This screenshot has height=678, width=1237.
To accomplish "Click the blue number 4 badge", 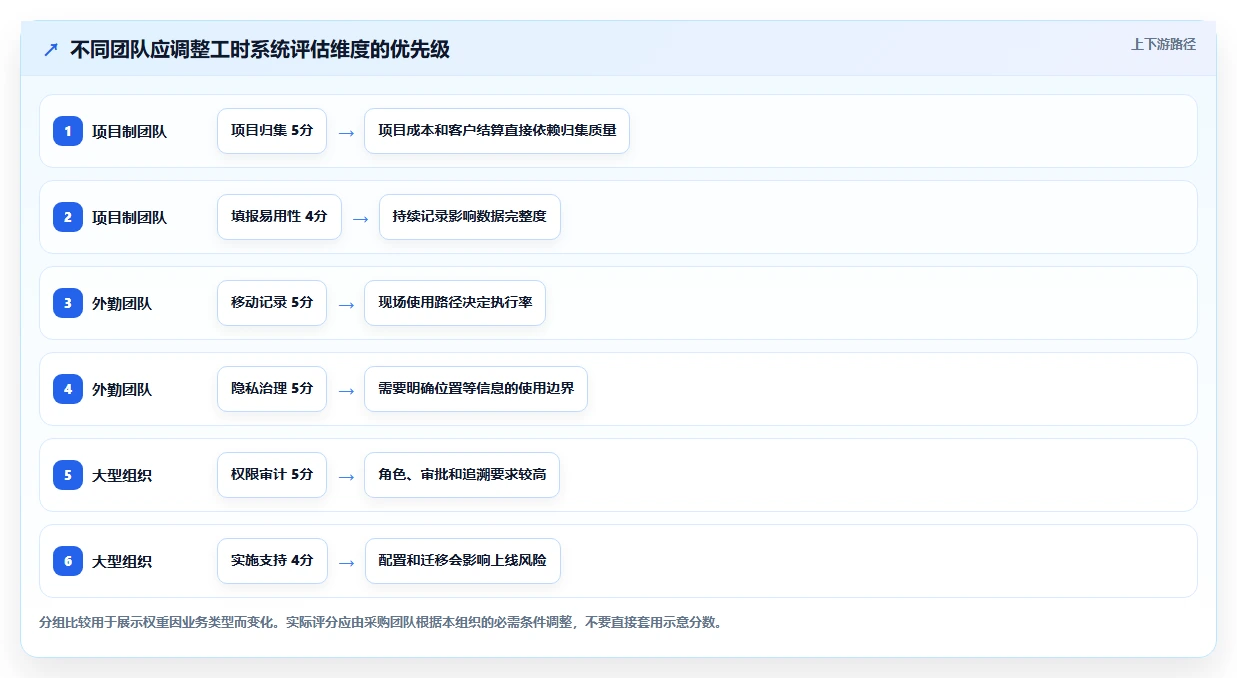I will pyautogui.click(x=68, y=389).
